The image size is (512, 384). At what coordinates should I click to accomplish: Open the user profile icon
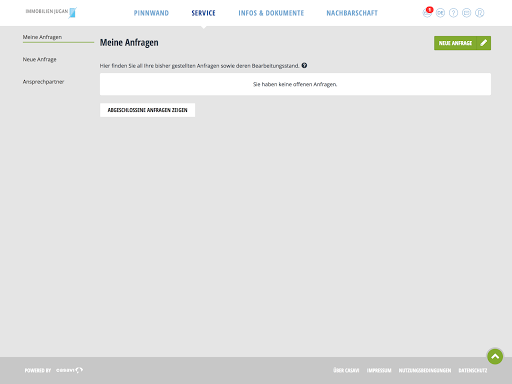(x=479, y=13)
